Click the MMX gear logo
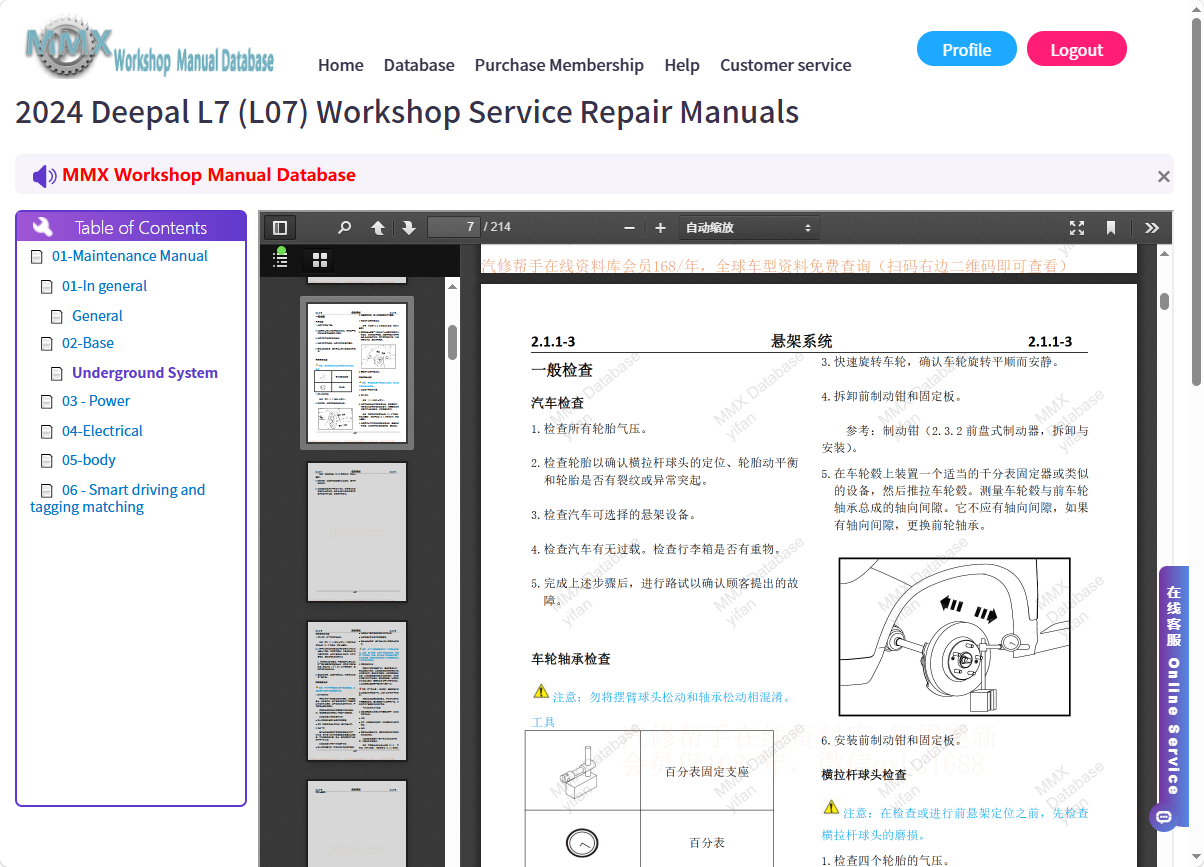This screenshot has height=867, width=1204. click(67, 47)
